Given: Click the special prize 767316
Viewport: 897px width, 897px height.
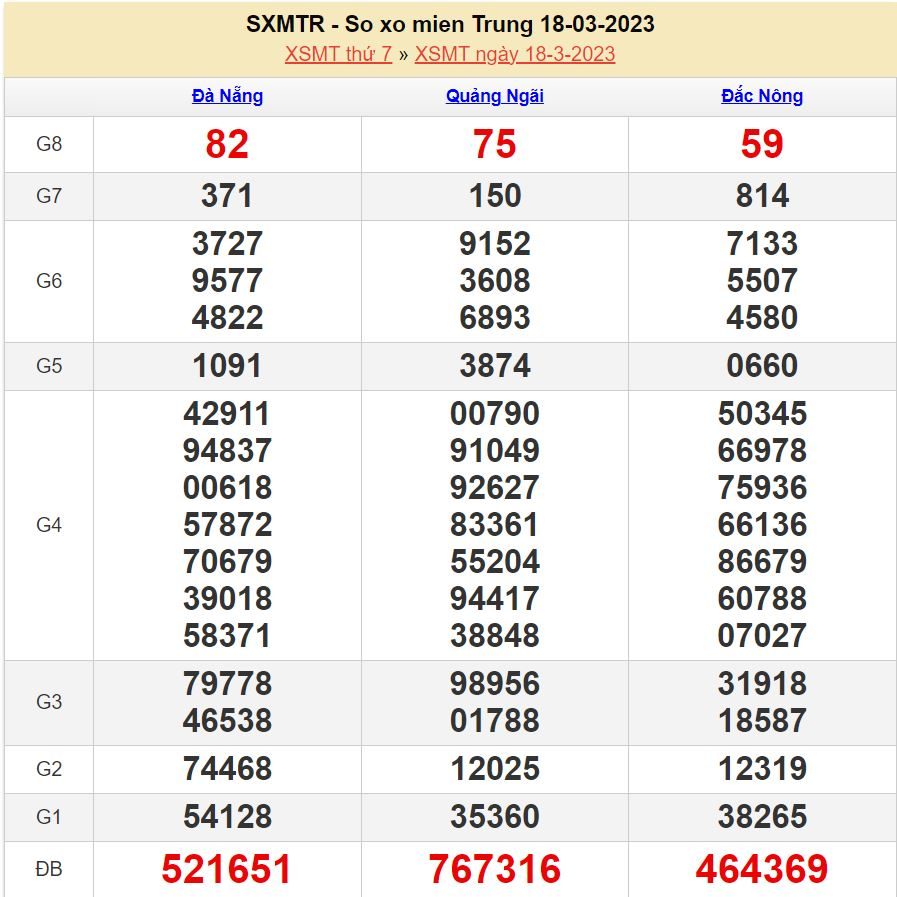Looking at the screenshot, I should pyautogui.click(x=495, y=870).
